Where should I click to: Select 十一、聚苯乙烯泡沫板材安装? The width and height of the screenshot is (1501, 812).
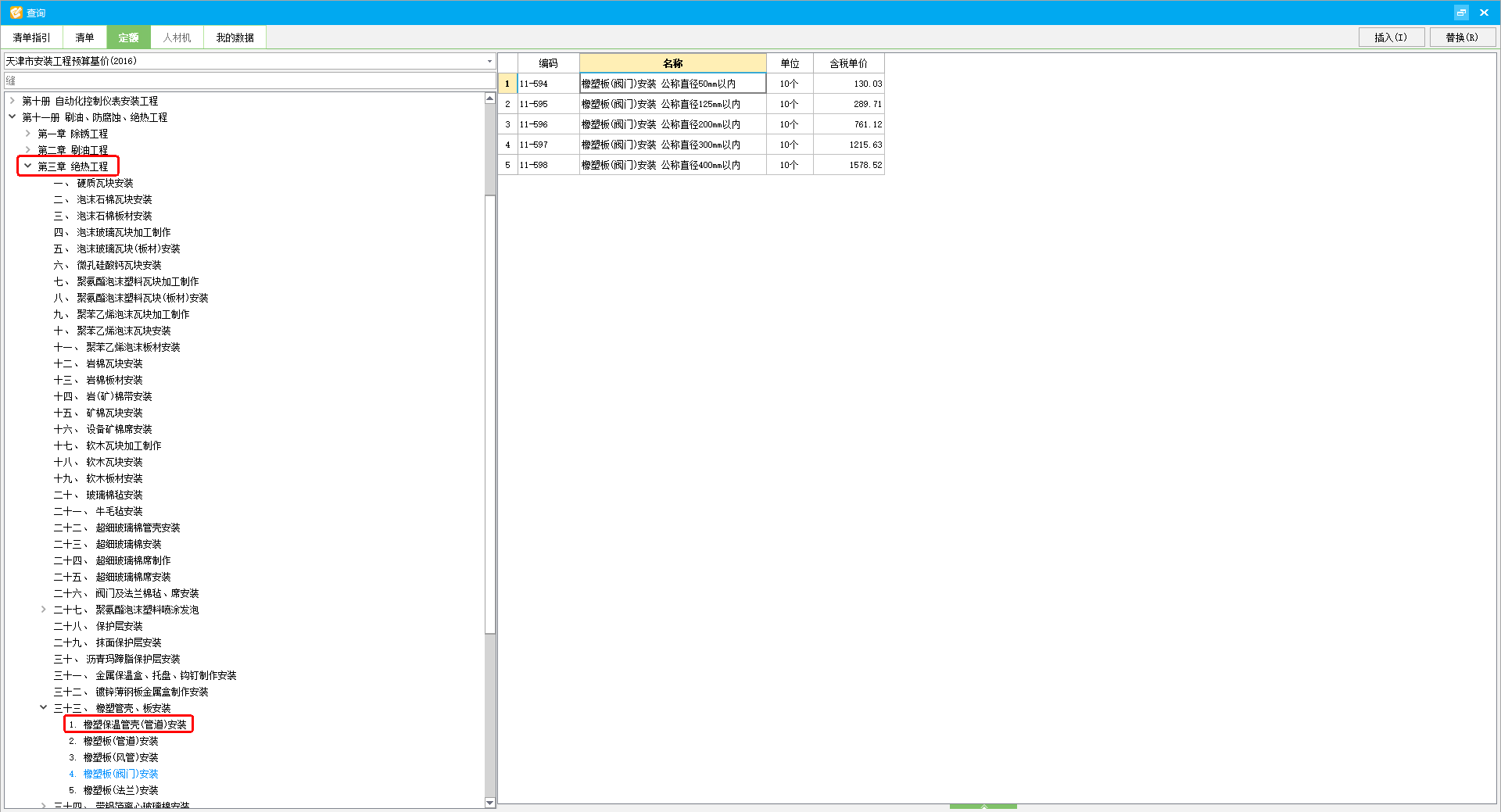[117, 347]
